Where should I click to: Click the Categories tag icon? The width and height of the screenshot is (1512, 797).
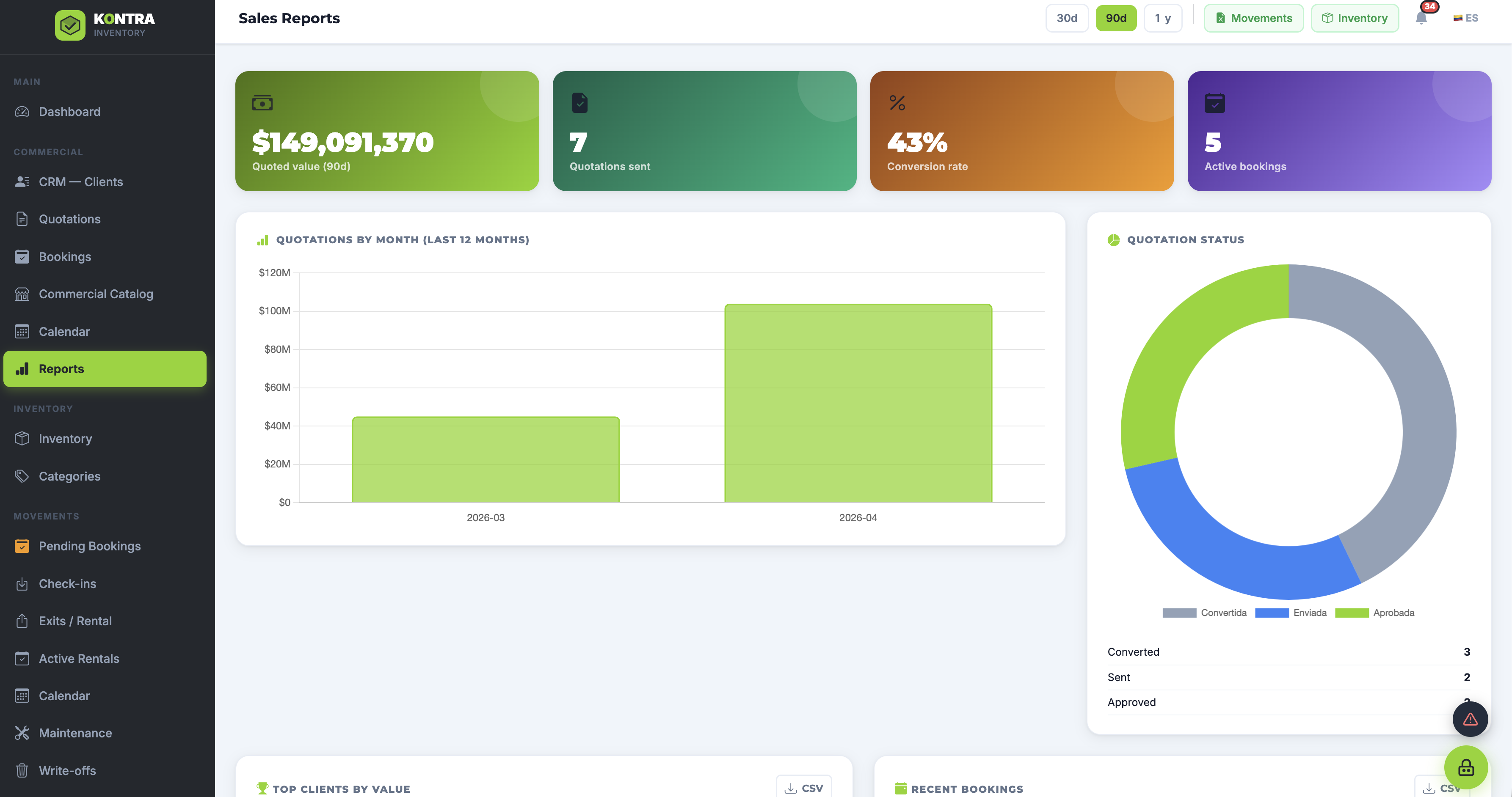click(22, 476)
